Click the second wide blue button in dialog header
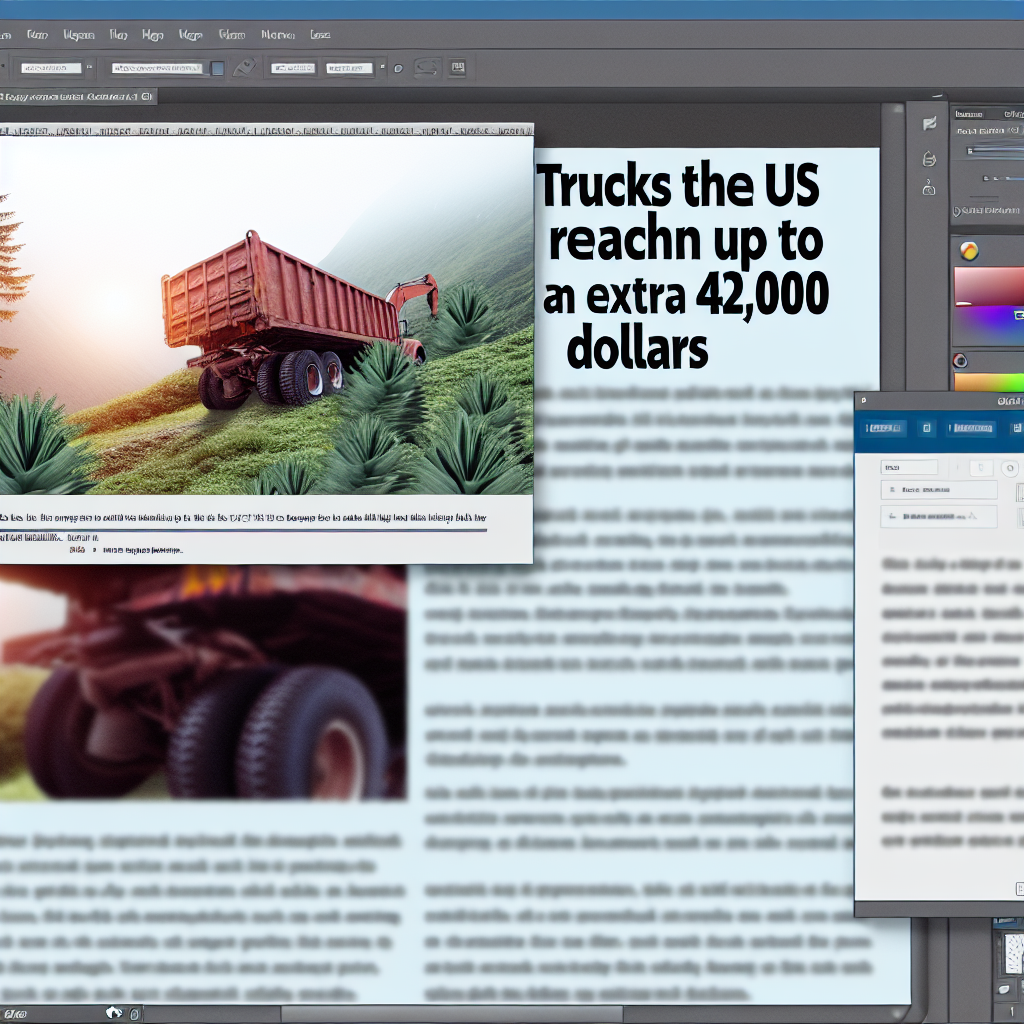 [x=971, y=428]
